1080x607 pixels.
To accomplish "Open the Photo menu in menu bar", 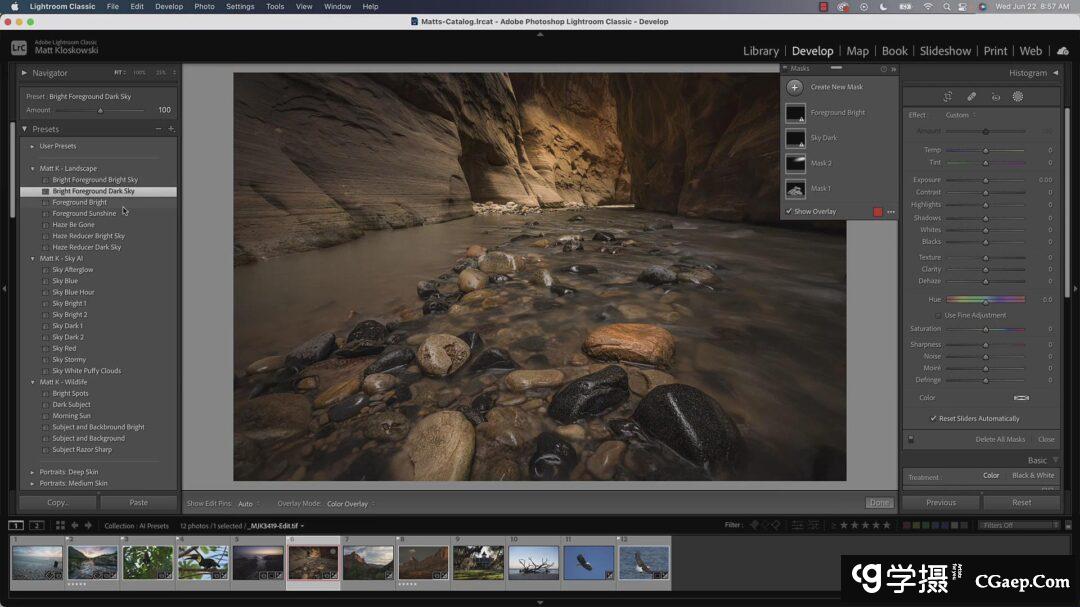I will click(204, 6).
